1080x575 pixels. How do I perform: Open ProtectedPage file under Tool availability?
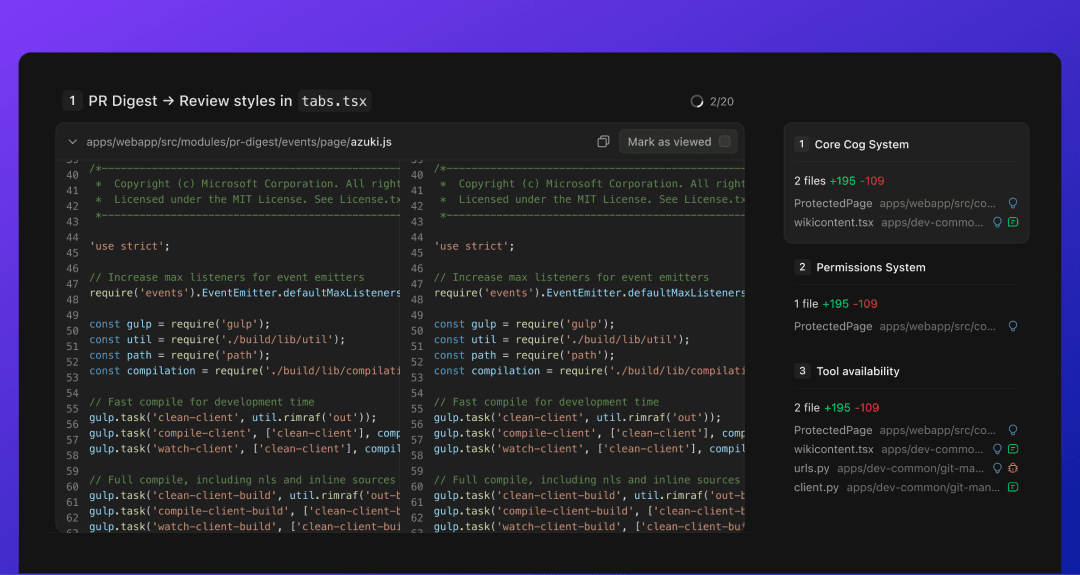point(833,430)
